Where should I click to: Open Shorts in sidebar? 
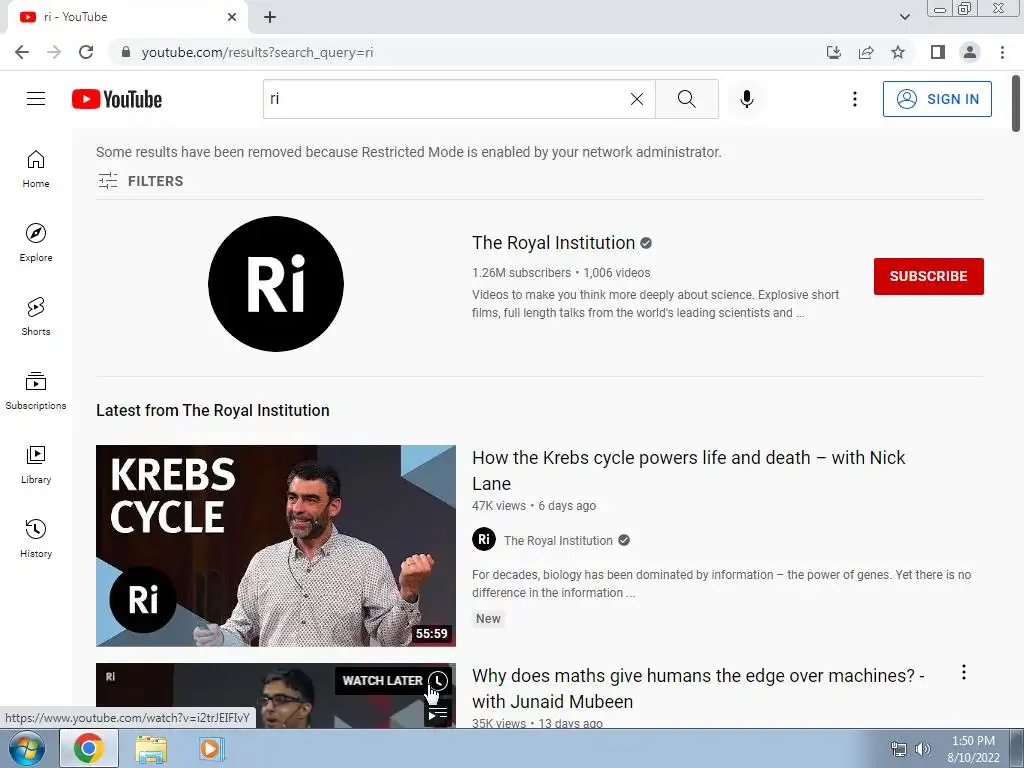coord(36,317)
